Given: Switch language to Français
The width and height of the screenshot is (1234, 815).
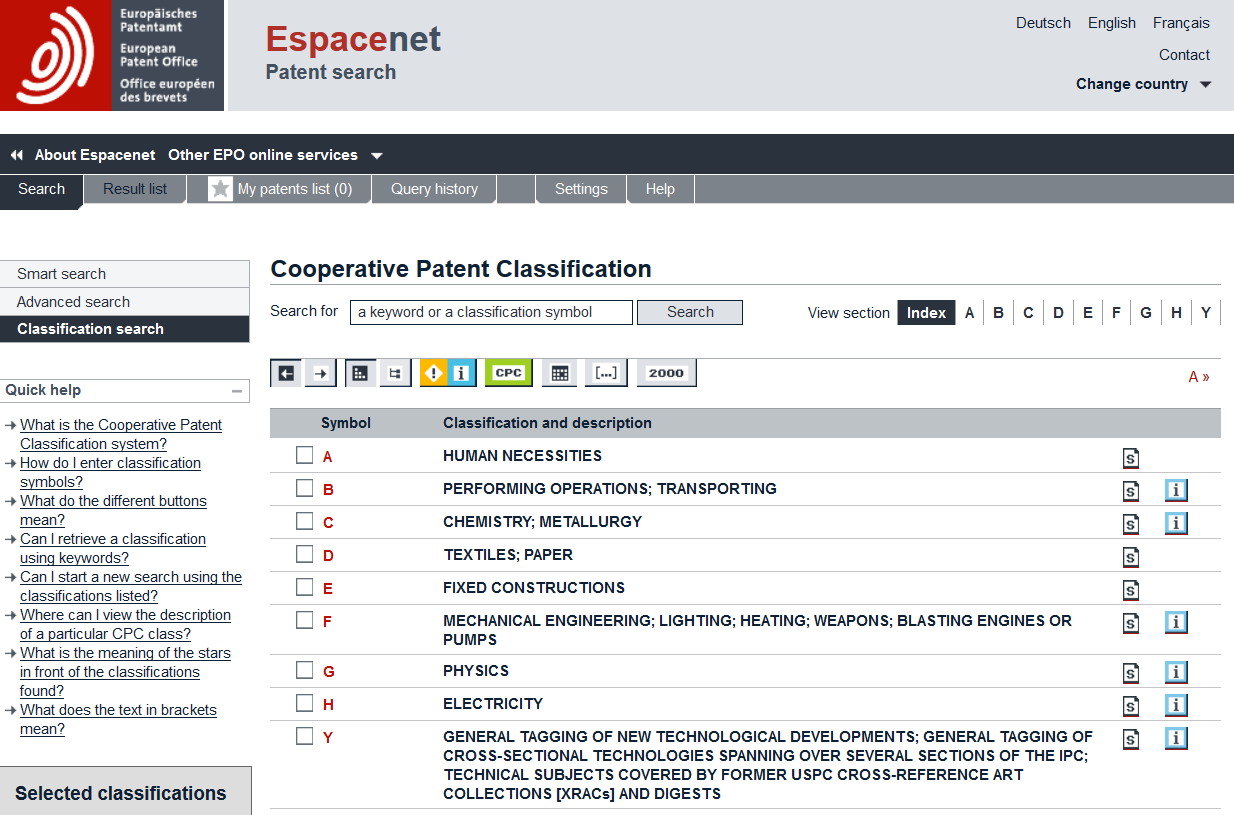Looking at the screenshot, I should coord(1181,23).
